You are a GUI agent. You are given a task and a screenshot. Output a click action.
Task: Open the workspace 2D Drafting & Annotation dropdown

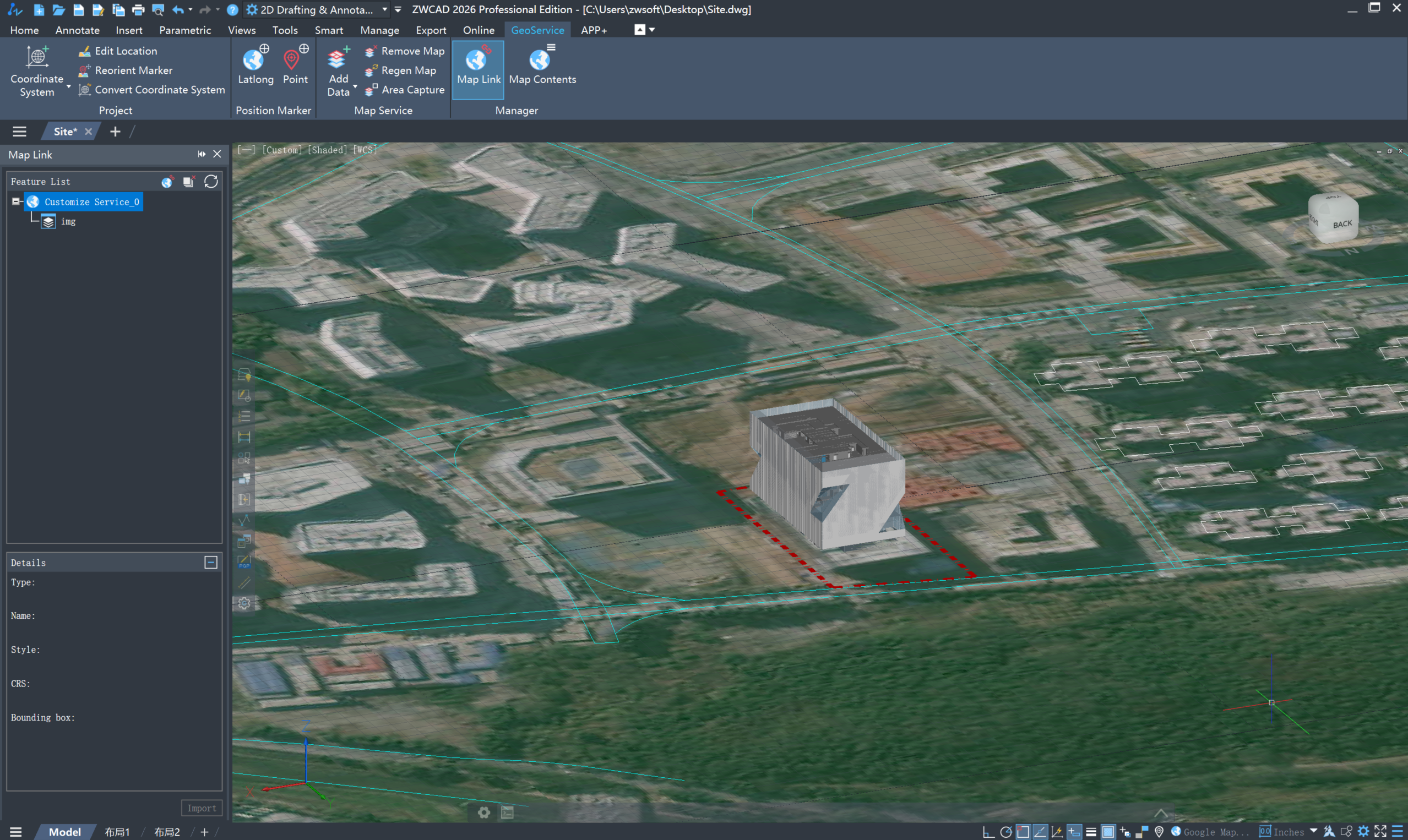(x=317, y=9)
